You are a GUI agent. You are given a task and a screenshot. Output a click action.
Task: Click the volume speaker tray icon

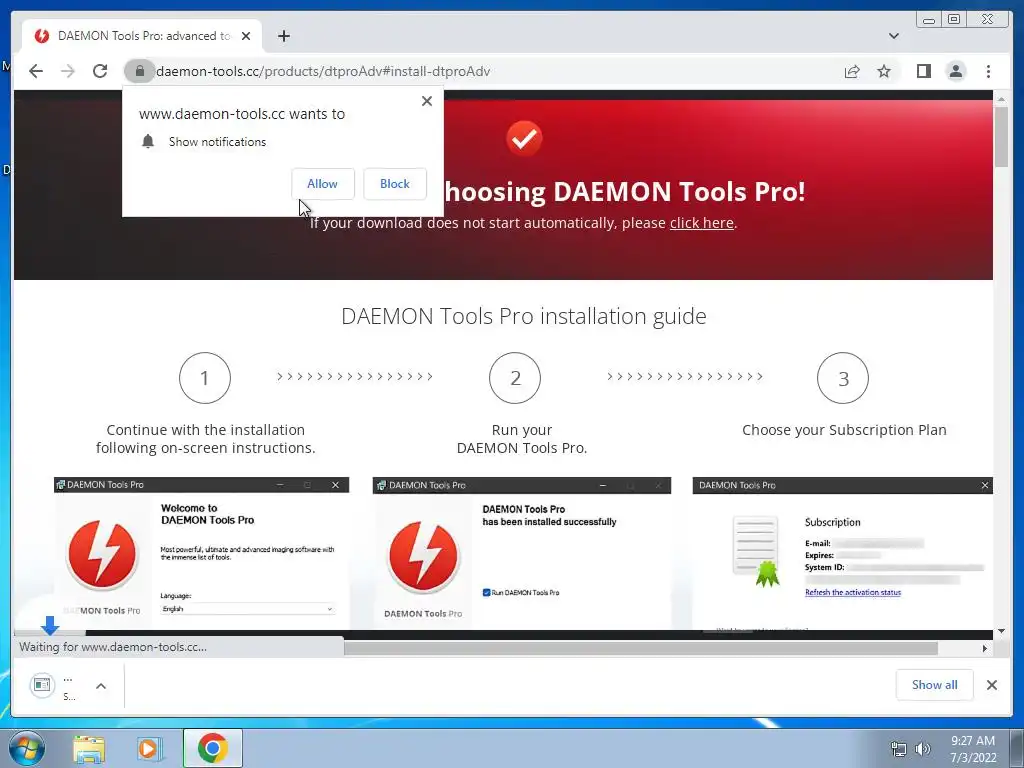(x=923, y=750)
